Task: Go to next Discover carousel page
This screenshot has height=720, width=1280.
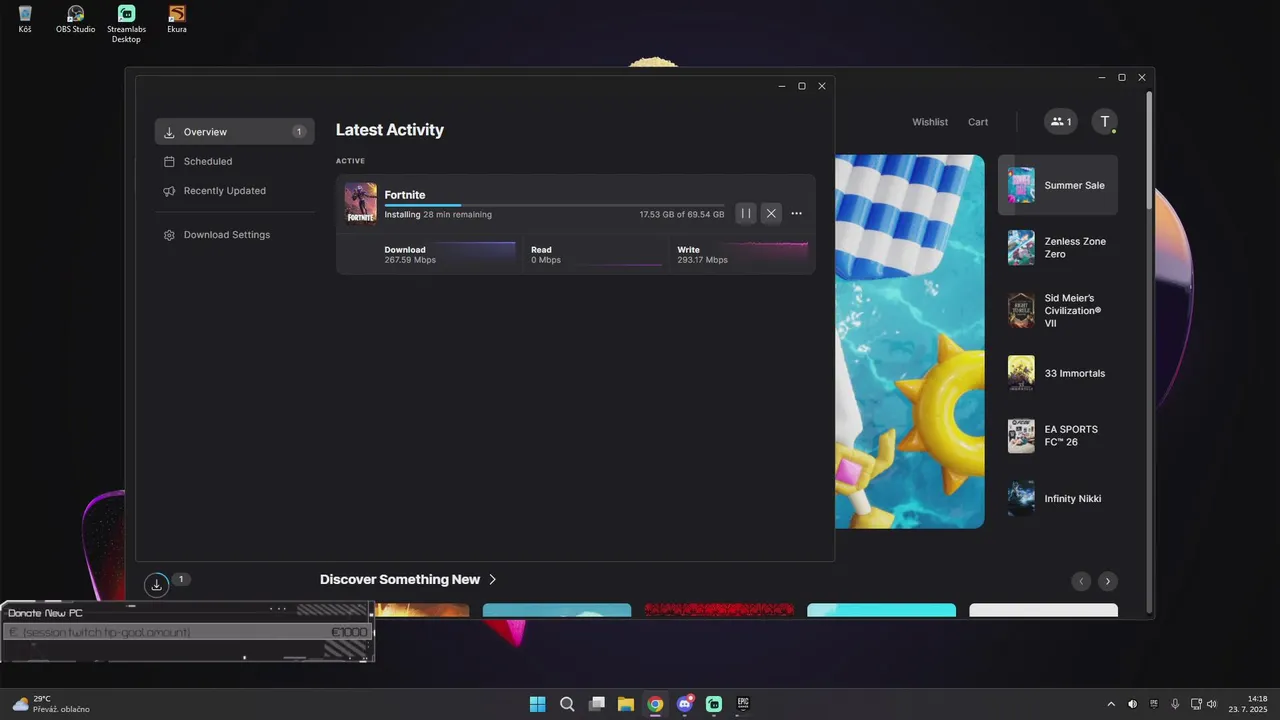Action: (1107, 581)
